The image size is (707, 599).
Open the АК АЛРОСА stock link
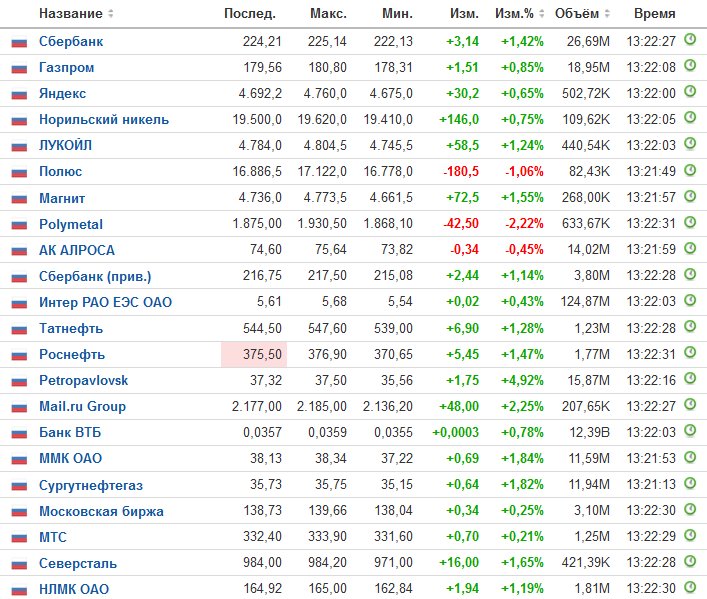coord(77,250)
